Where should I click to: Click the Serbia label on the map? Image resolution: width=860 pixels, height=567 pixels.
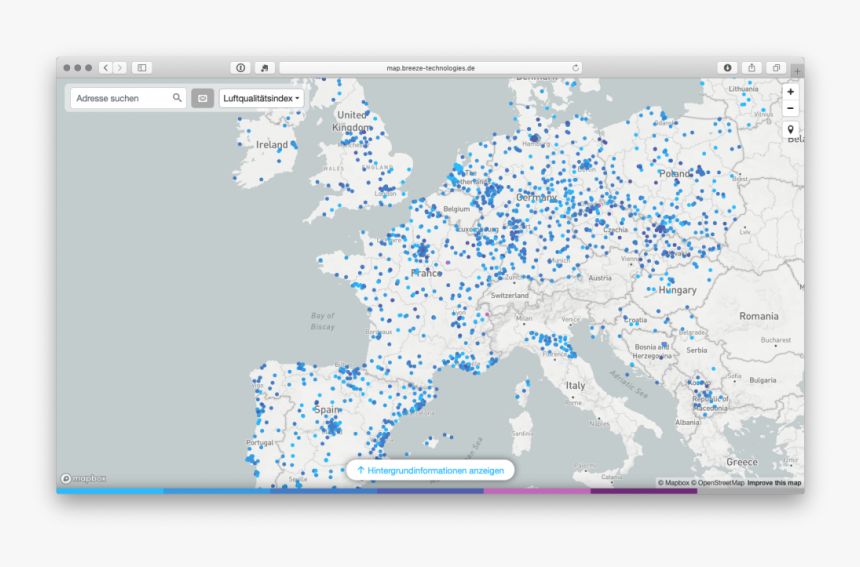pyautogui.click(x=697, y=350)
